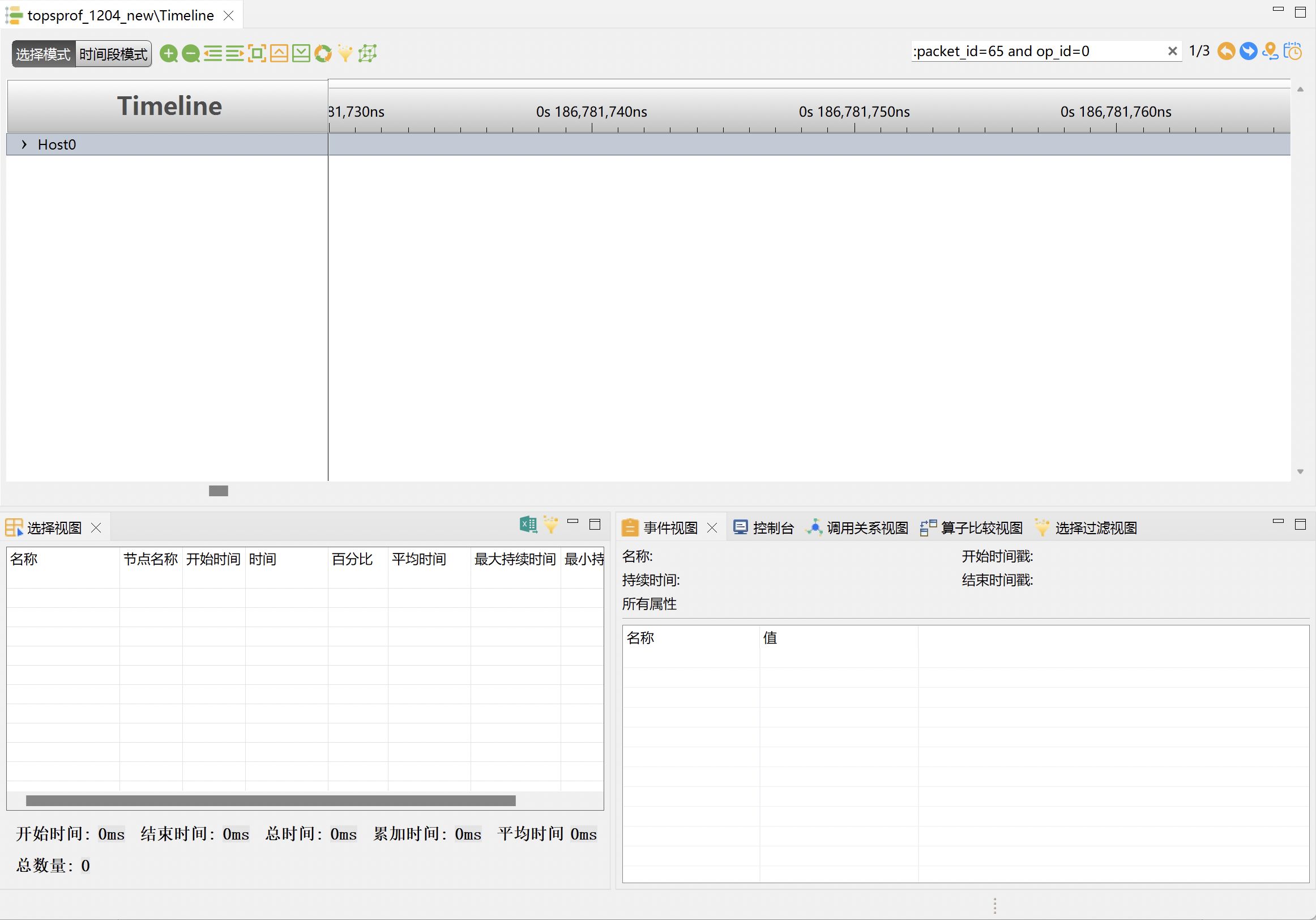Maximize the 事件视图 panel group
This screenshot has height=920, width=1316.
coord(1301,524)
